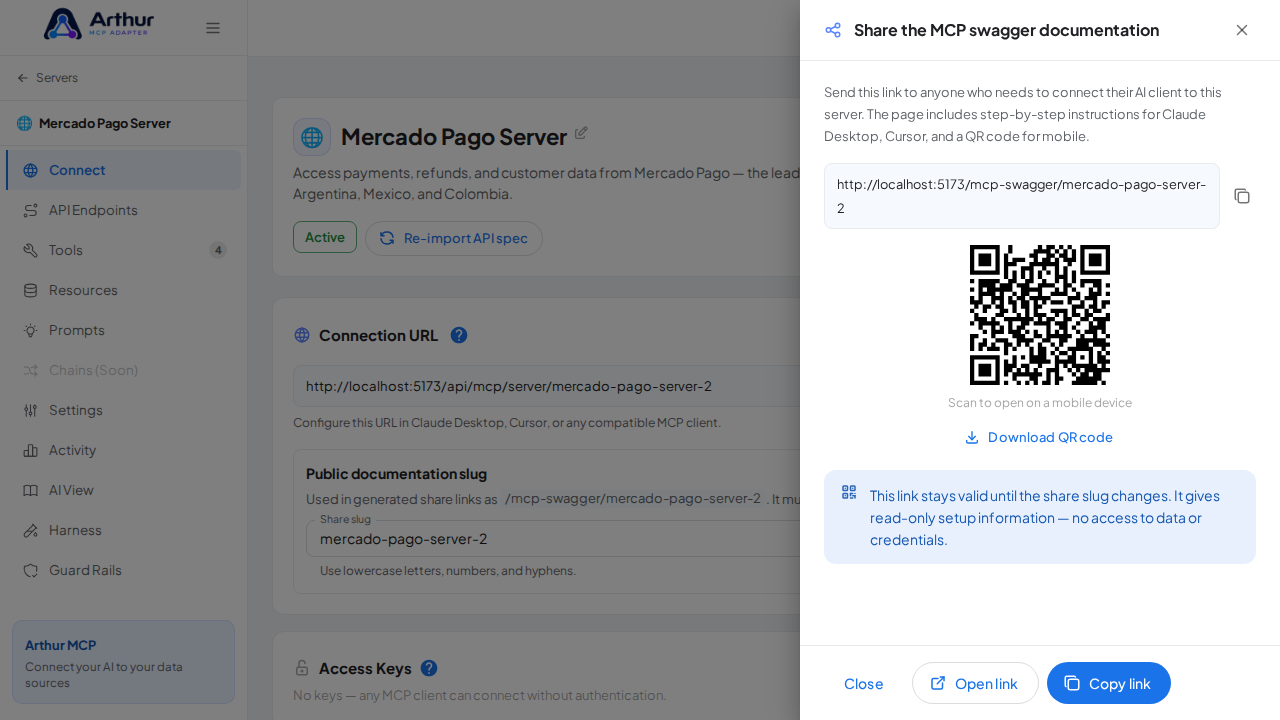This screenshot has height=720, width=1280.
Task: Click the book AI View icon
Action: pos(30,490)
